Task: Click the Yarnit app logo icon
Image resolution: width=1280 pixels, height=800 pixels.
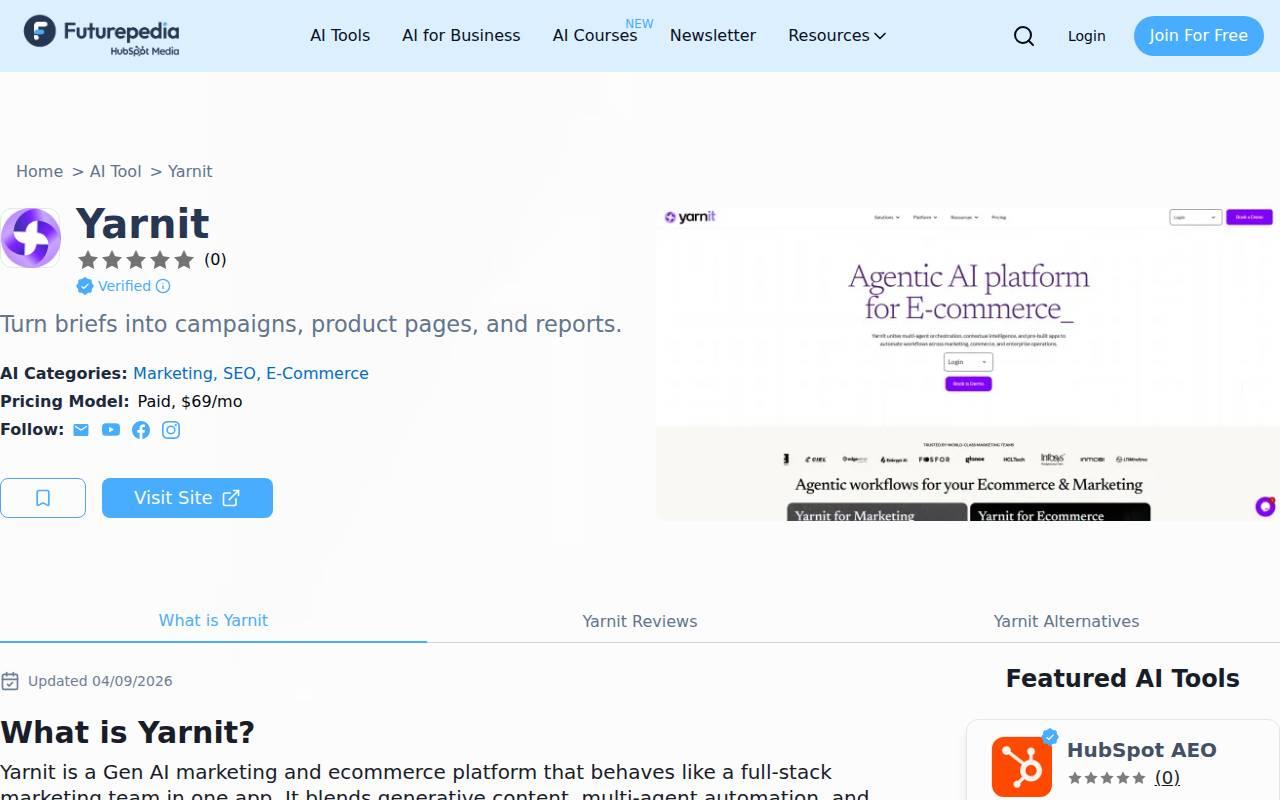Action: 30,238
